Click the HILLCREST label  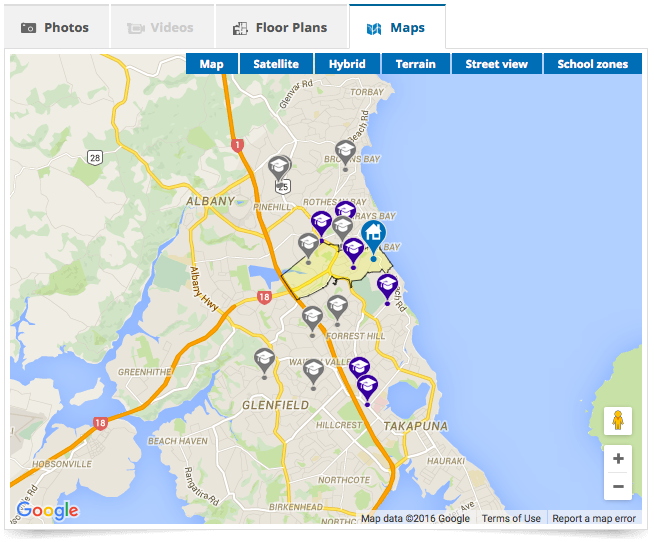pos(339,425)
